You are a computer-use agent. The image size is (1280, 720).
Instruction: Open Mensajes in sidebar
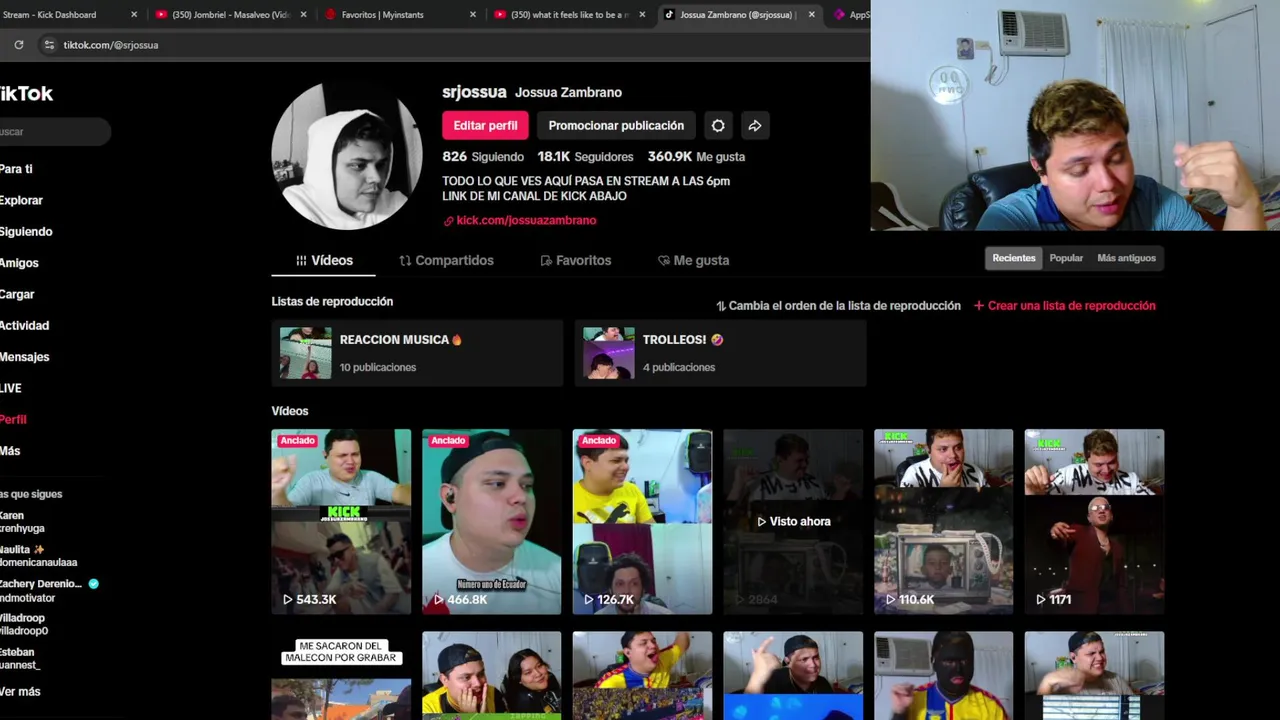pyautogui.click(x=25, y=357)
